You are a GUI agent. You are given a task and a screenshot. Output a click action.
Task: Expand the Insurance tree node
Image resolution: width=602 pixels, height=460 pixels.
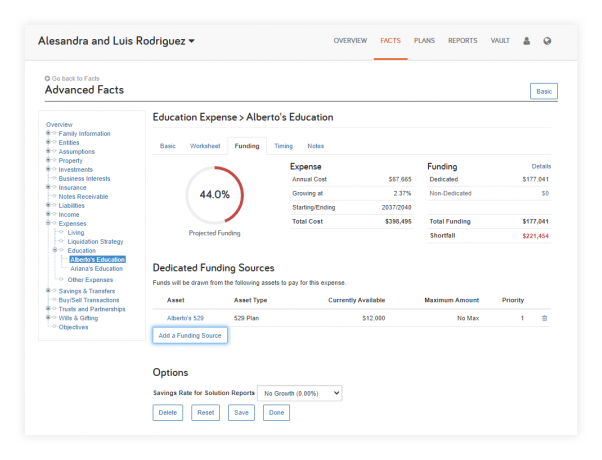pos(48,187)
